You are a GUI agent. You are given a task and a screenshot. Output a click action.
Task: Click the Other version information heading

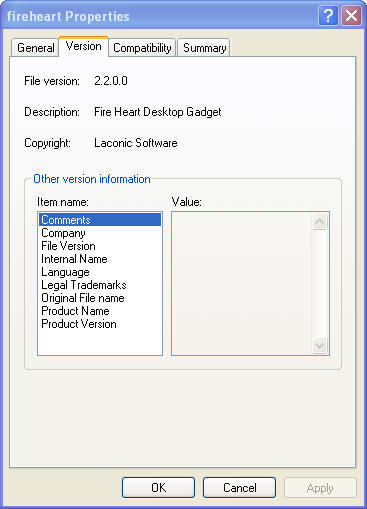click(92, 179)
